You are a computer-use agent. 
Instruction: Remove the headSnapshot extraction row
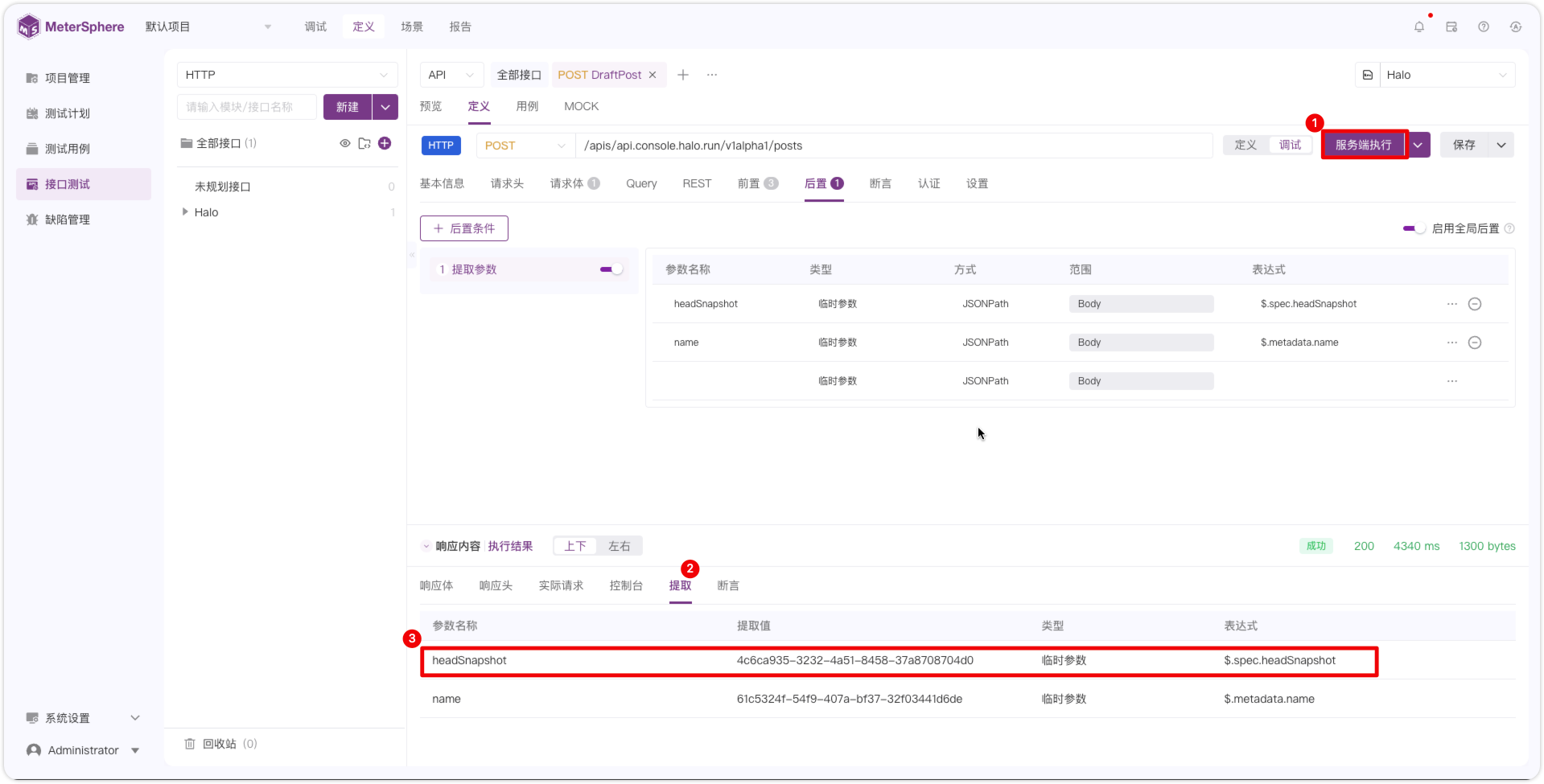point(1475,304)
